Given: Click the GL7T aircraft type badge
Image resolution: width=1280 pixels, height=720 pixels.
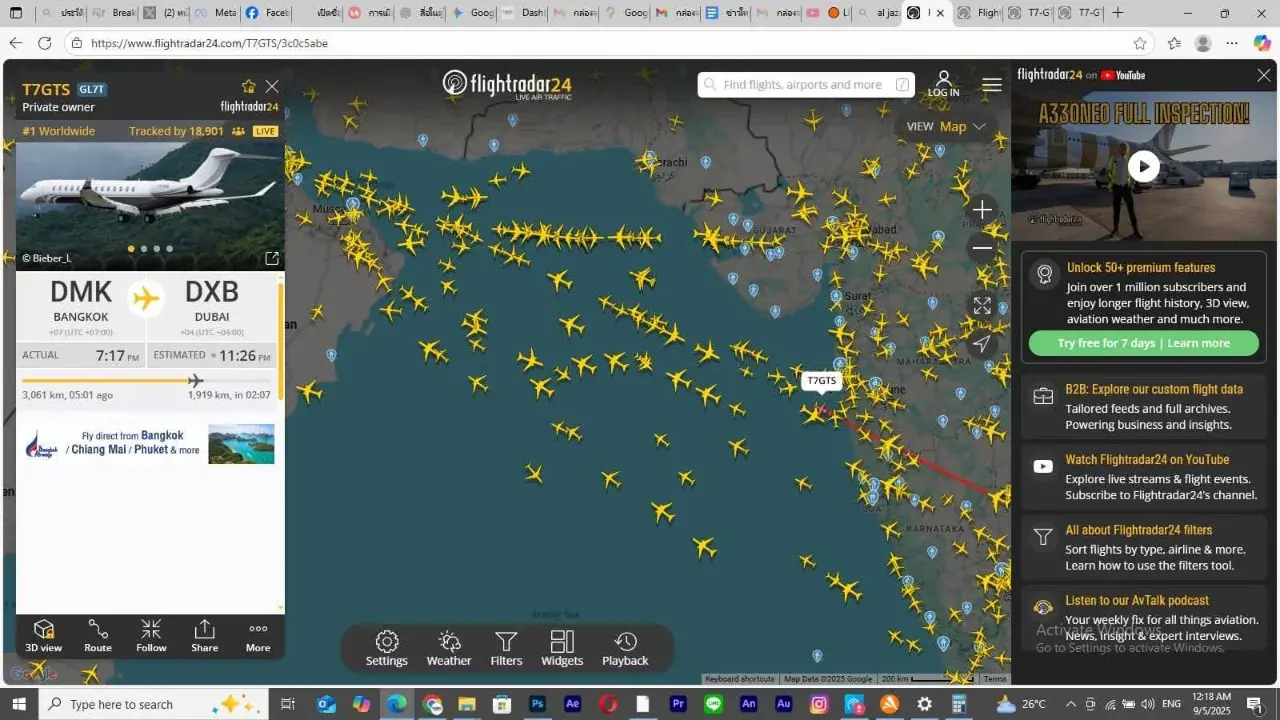Looking at the screenshot, I should tap(92, 89).
